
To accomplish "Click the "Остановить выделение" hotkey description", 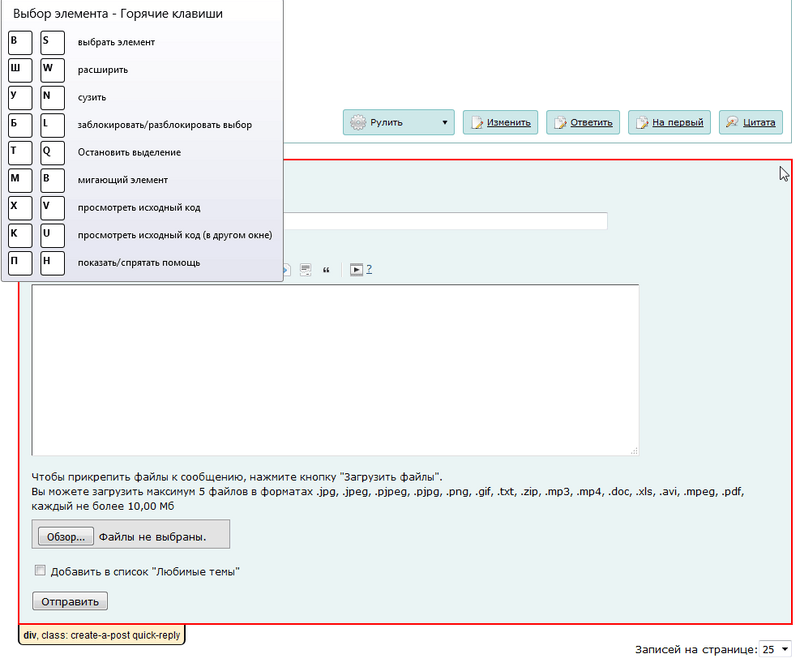I will [129, 152].
